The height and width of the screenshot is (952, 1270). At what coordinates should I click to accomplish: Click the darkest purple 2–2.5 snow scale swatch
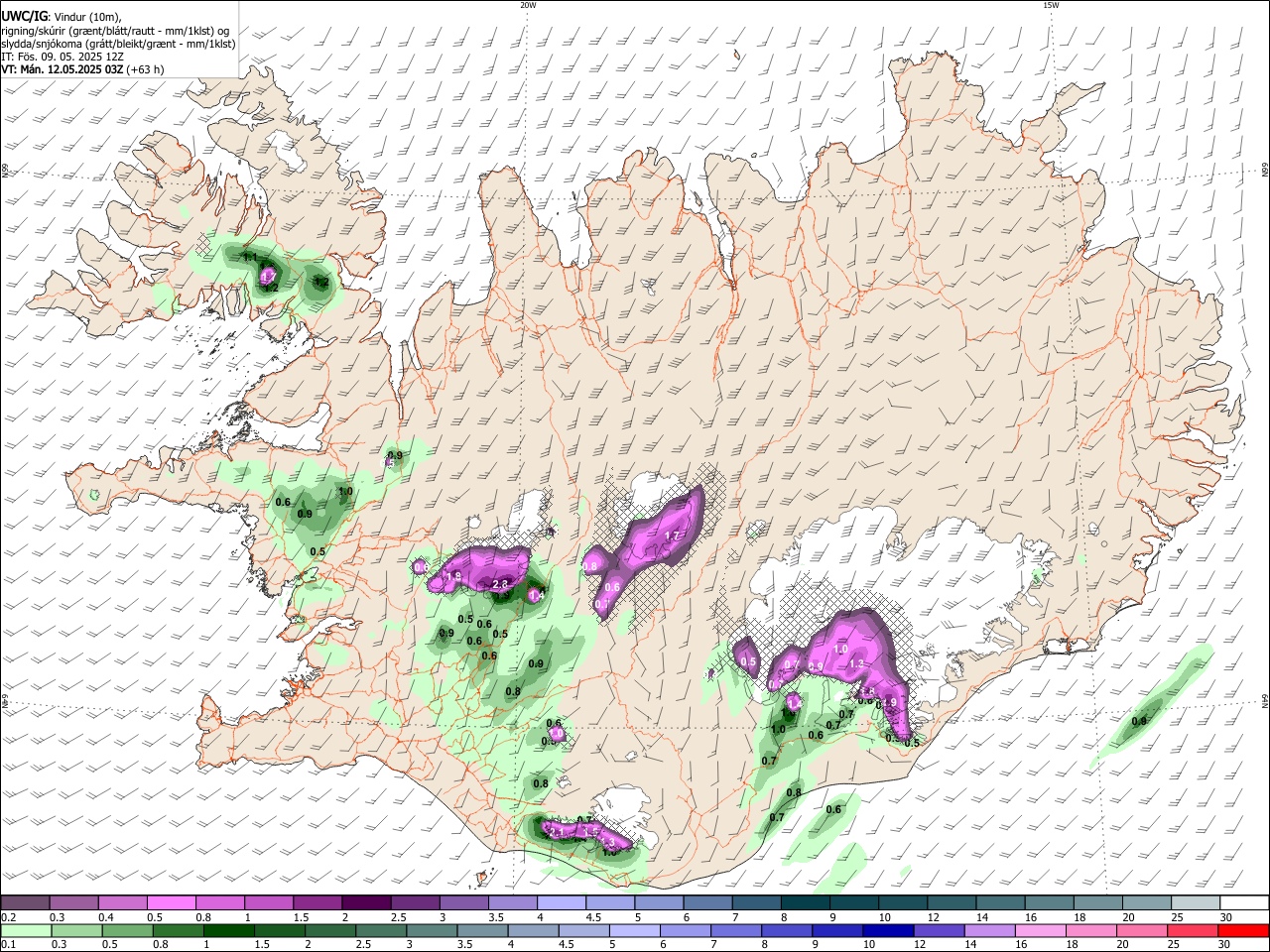[x=367, y=902]
